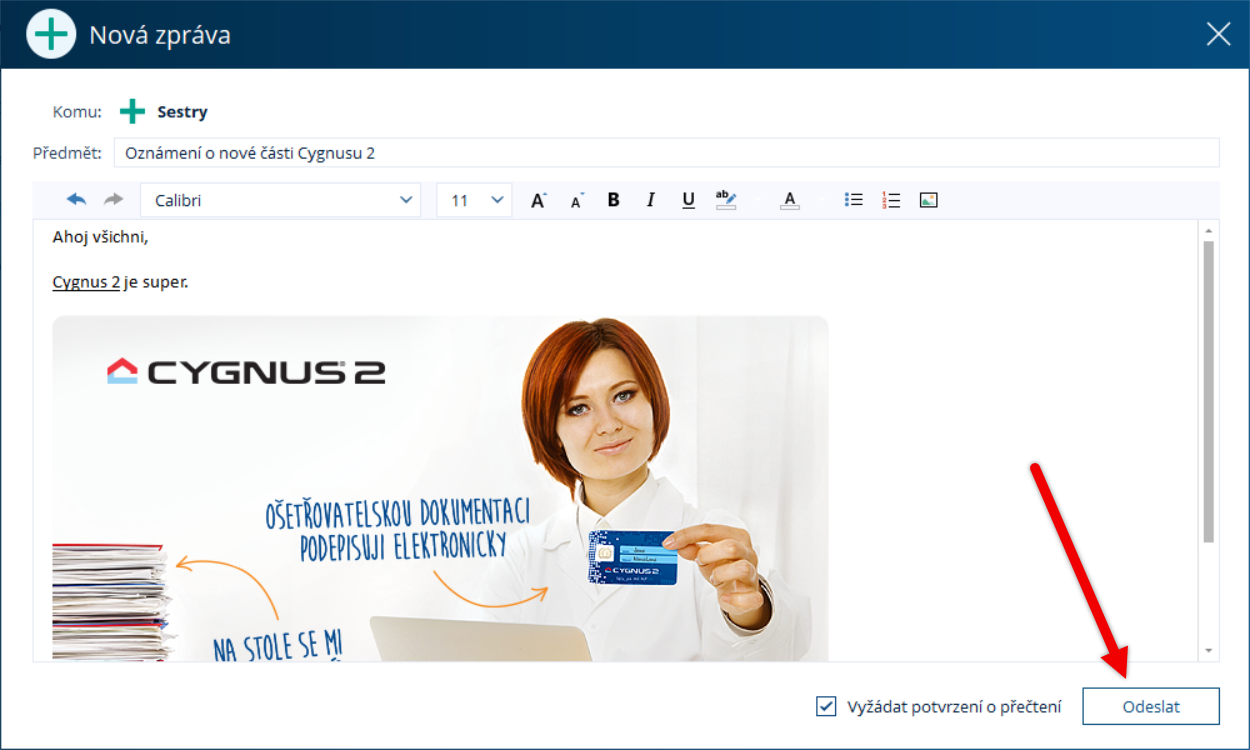Screen dimensions: 1250x750
Task: Select the Sestry recipient
Action: click(182, 112)
